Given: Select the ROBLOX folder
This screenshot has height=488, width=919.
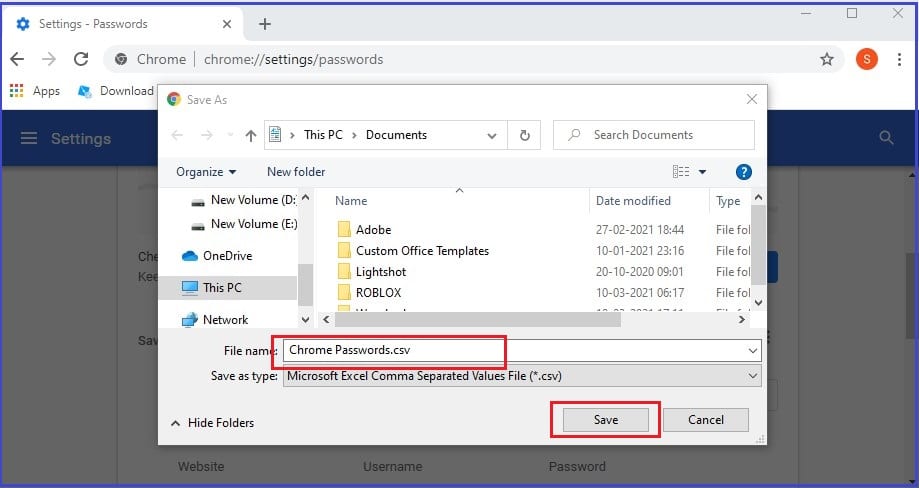Looking at the screenshot, I should tap(370, 292).
